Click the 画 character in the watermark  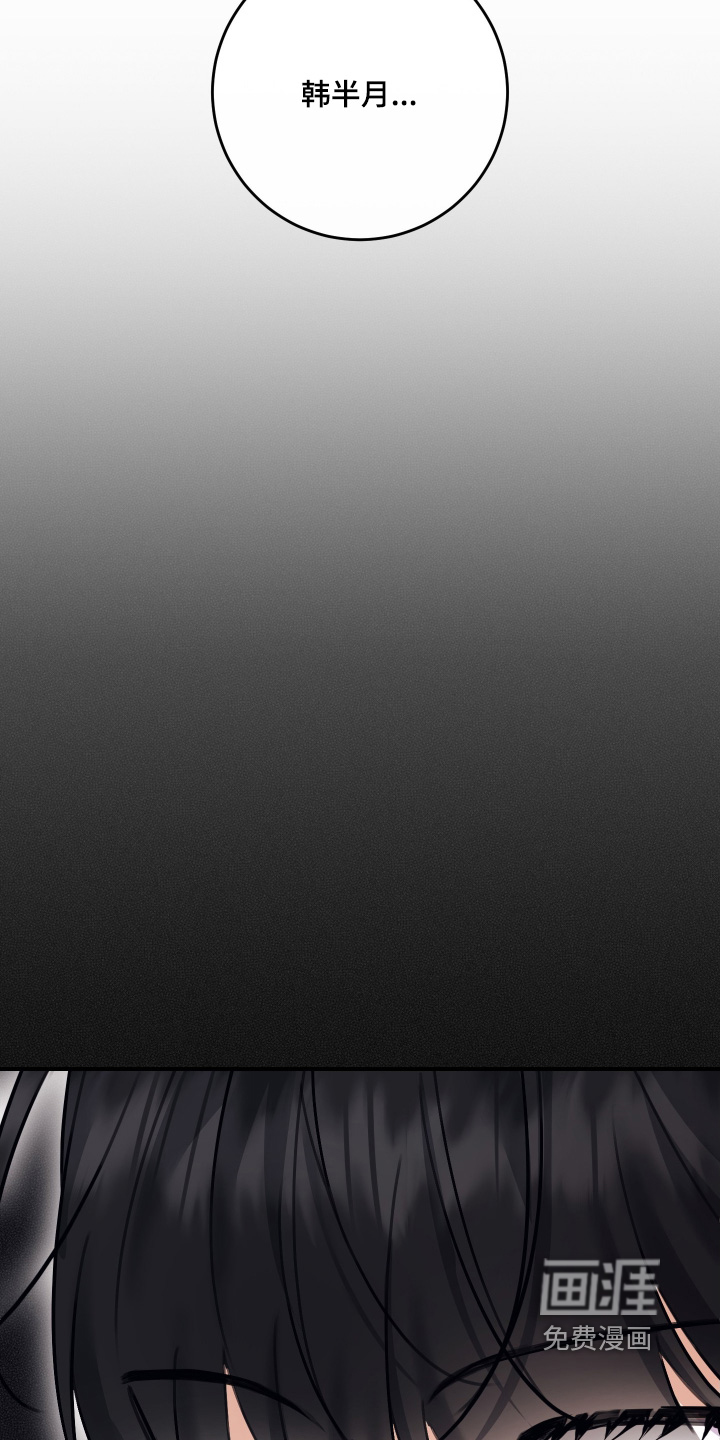568,1286
